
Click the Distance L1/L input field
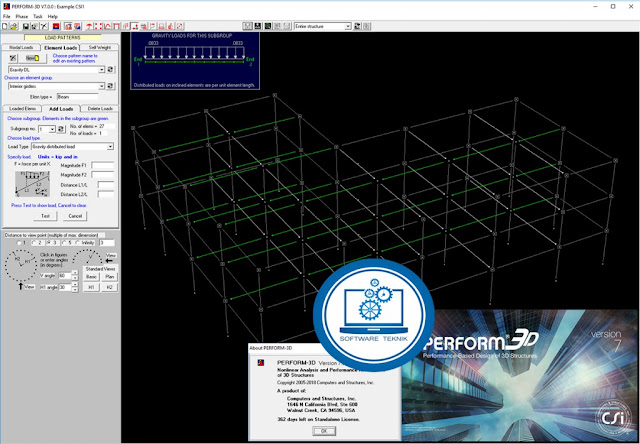106,185
